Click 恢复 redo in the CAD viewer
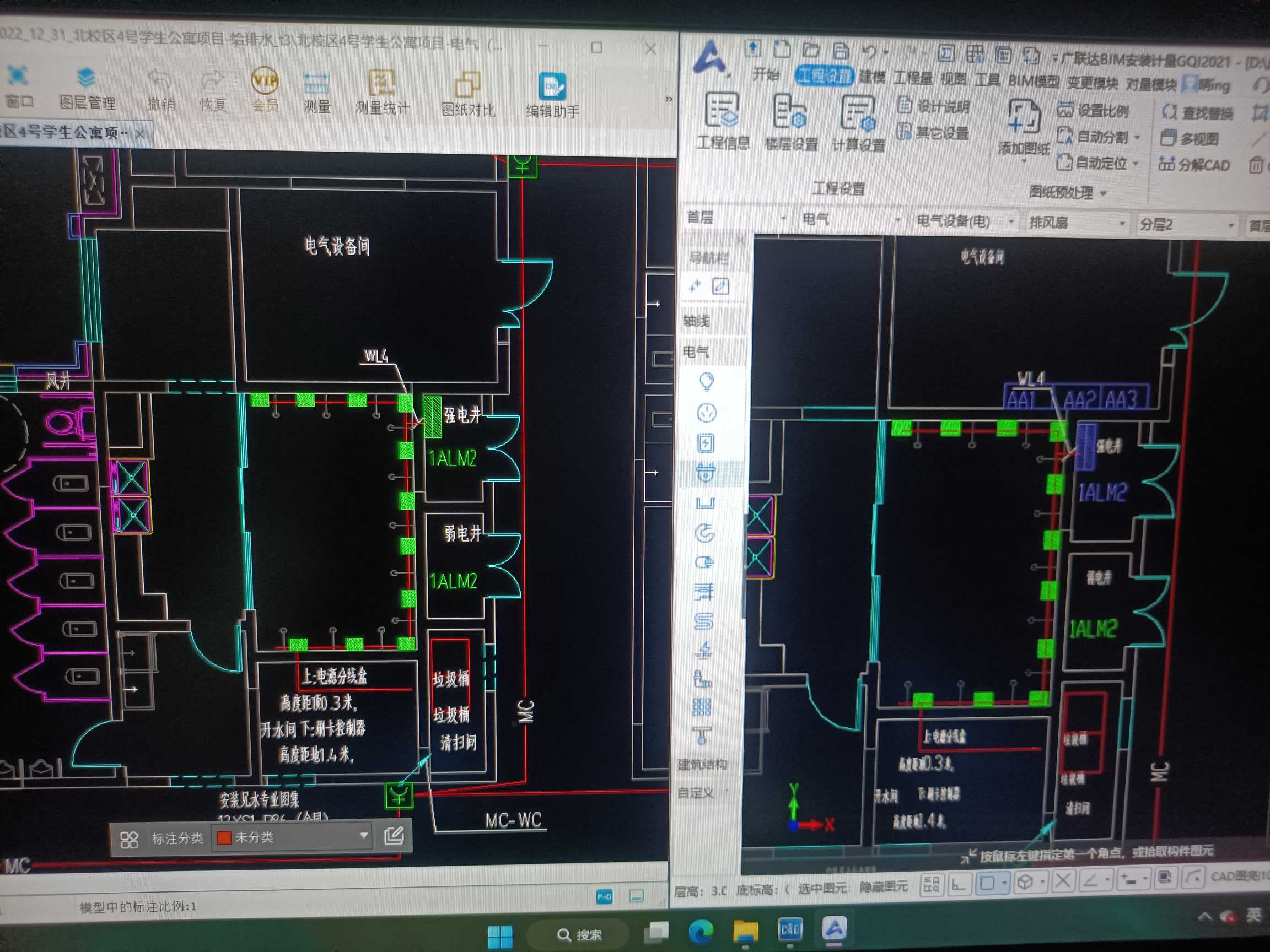The image size is (1270, 952). [212, 90]
